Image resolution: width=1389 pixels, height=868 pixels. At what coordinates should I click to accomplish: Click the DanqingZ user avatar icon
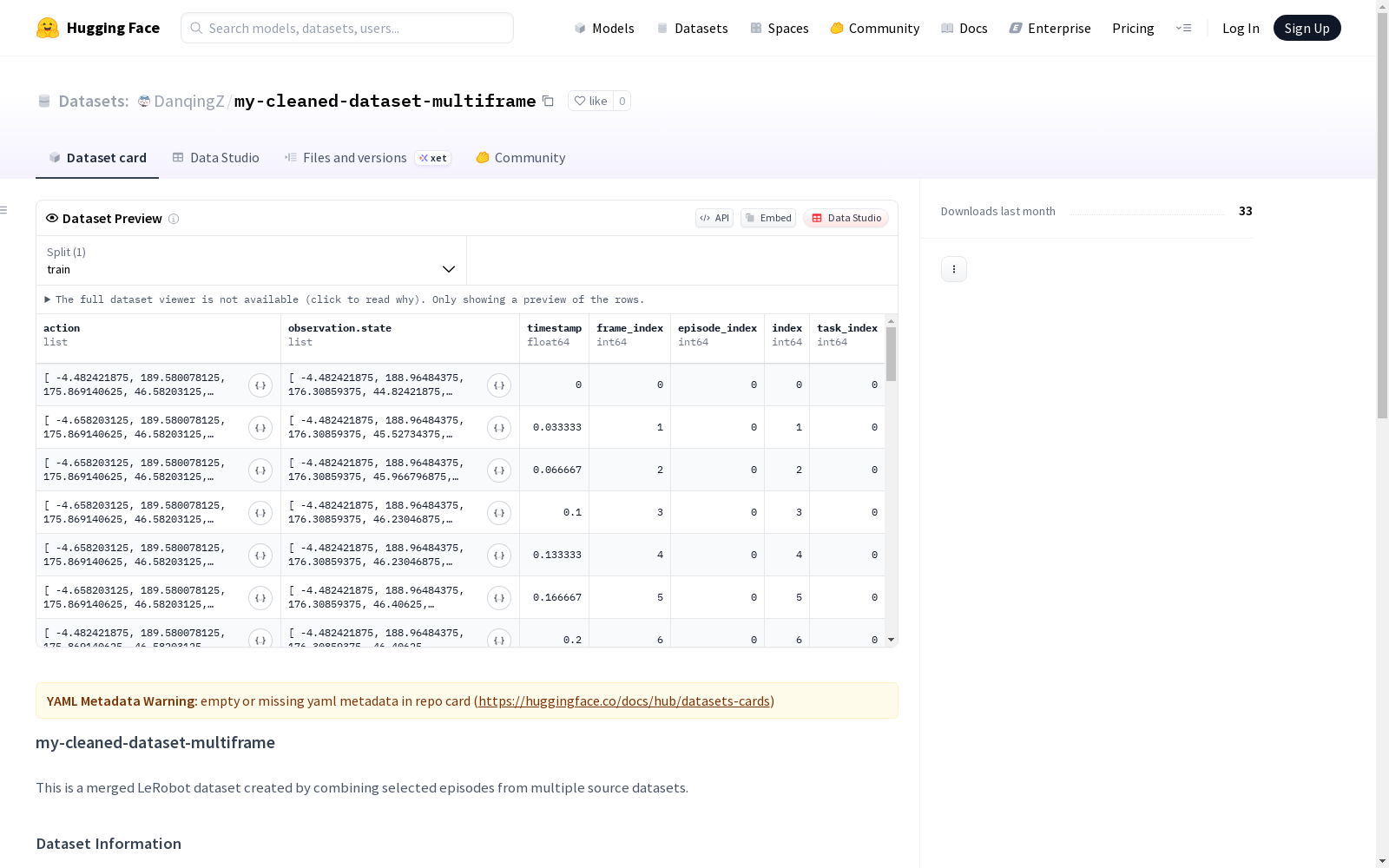[x=144, y=102]
